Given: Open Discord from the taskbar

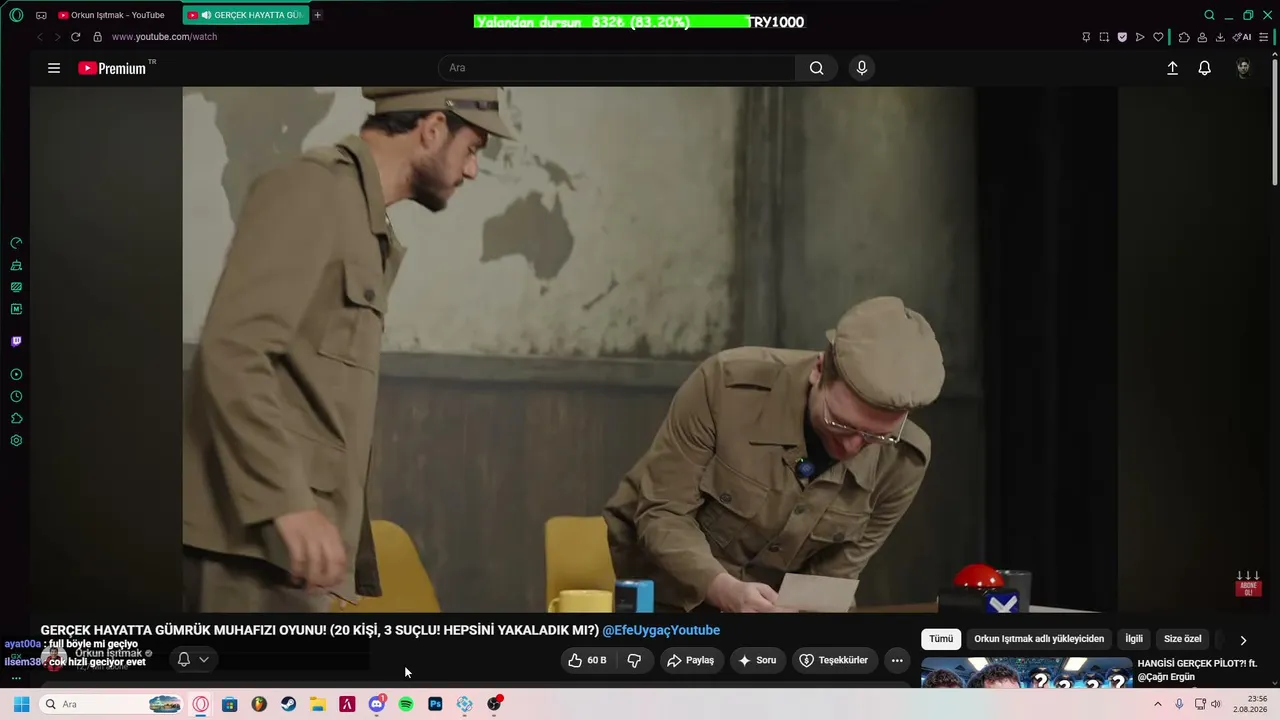Looking at the screenshot, I should click(377, 704).
